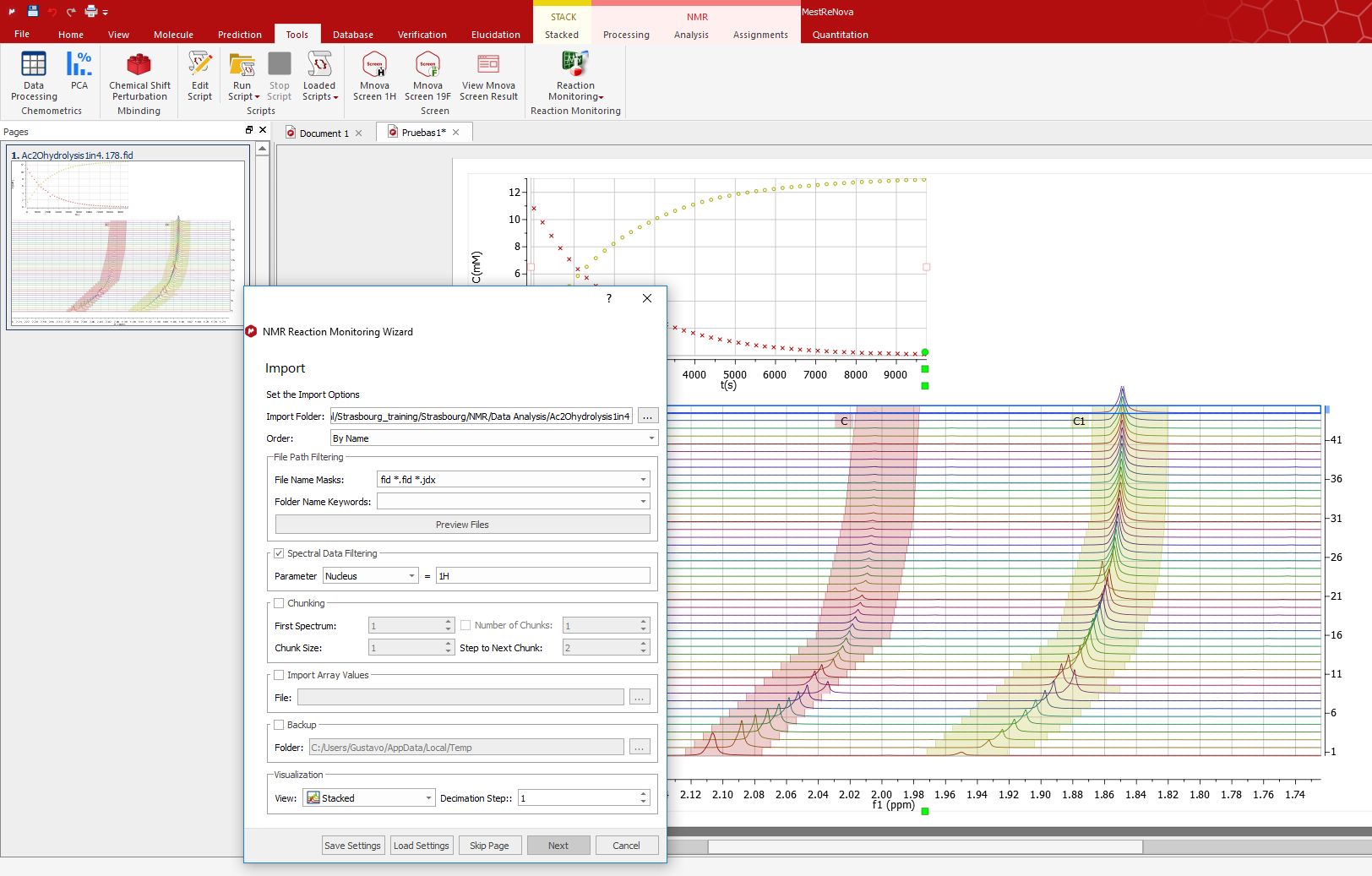Open the Parameter Nucleus dropdown

tap(371, 576)
